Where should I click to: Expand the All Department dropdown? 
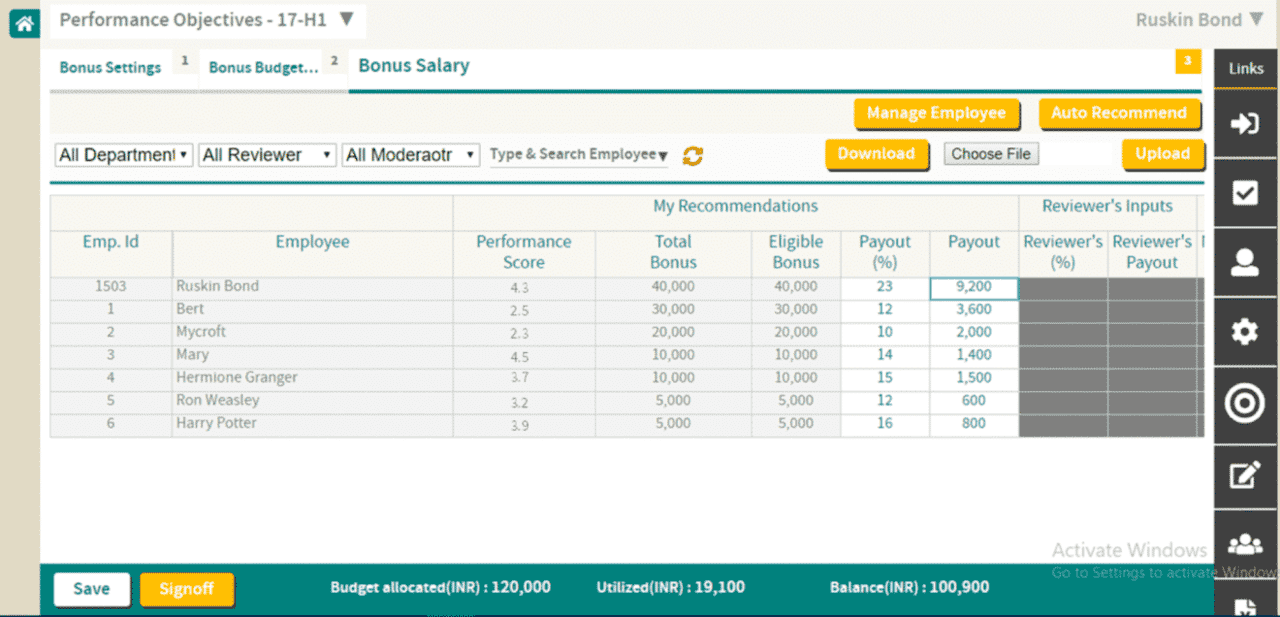(124, 155)
